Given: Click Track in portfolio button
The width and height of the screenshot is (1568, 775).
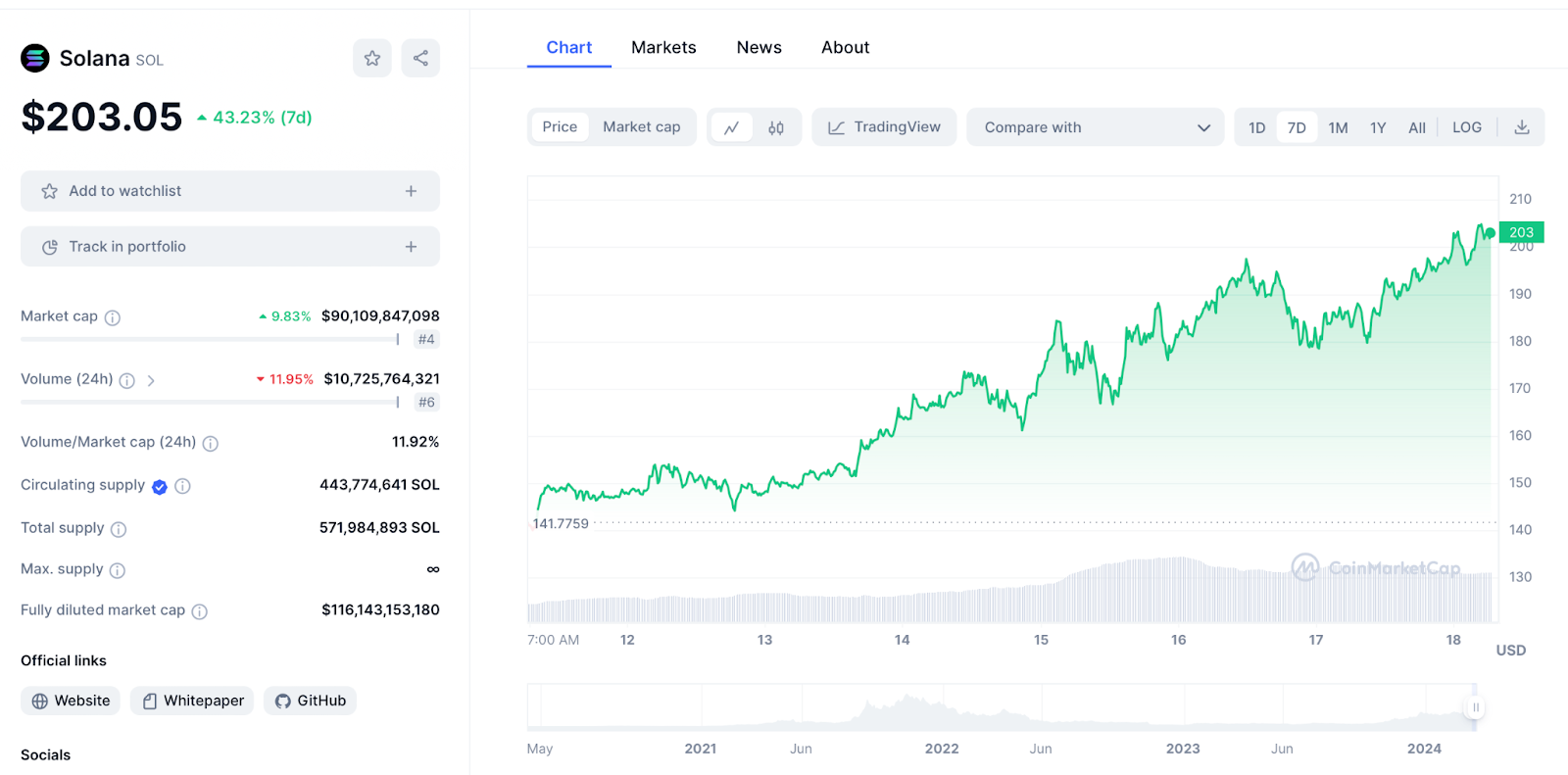Looking at the screenshot, I should (x=230, y=247).
